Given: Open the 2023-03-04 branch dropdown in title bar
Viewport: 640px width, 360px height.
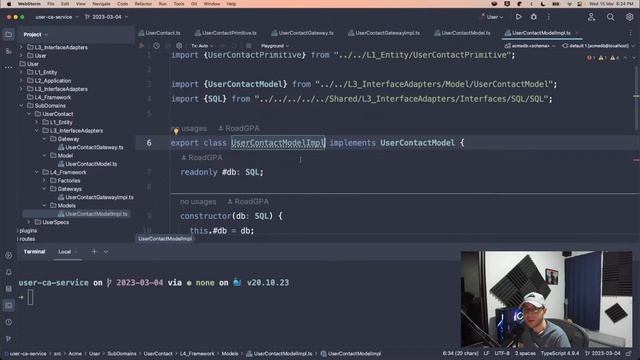Looking at the screenshot, I should (x=106, y=17).
